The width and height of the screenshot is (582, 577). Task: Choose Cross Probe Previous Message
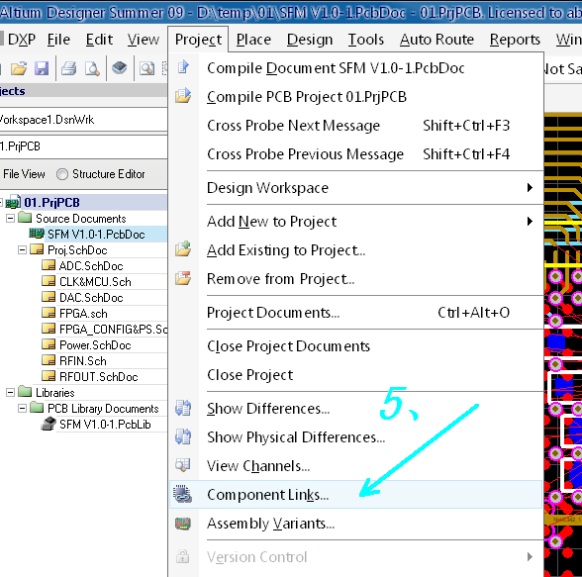tap(357, 154)
